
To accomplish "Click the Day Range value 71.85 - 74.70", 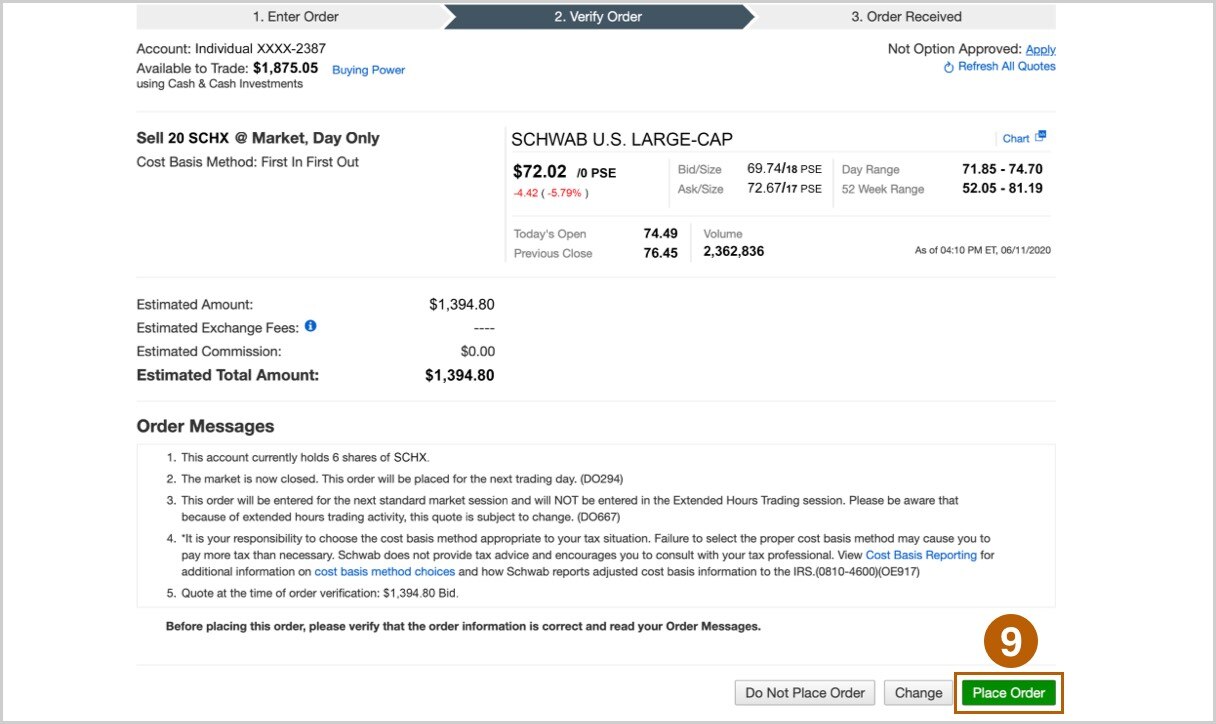I will (x=1002, y=169).
